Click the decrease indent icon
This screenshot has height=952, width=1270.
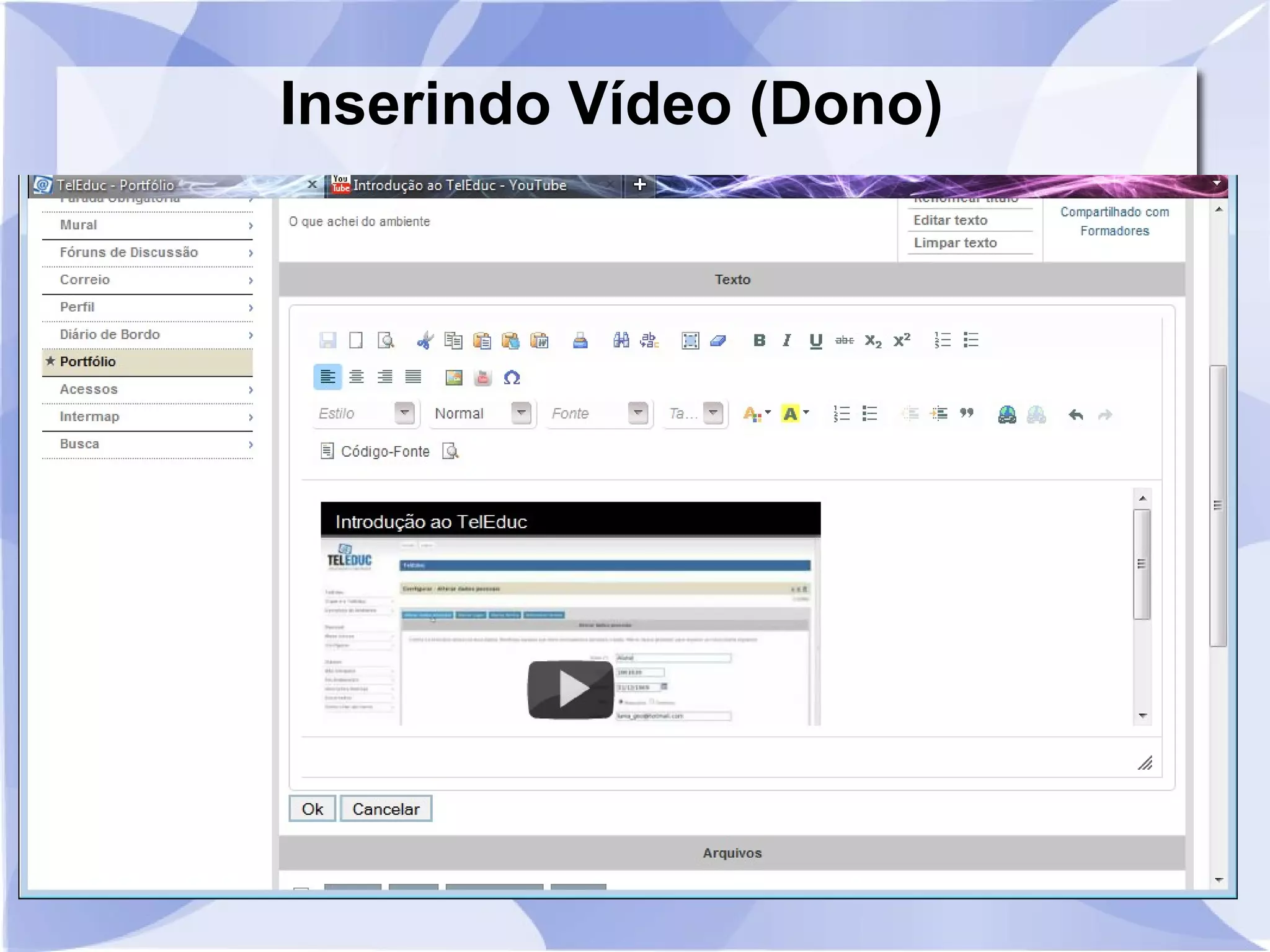[910, 414]
